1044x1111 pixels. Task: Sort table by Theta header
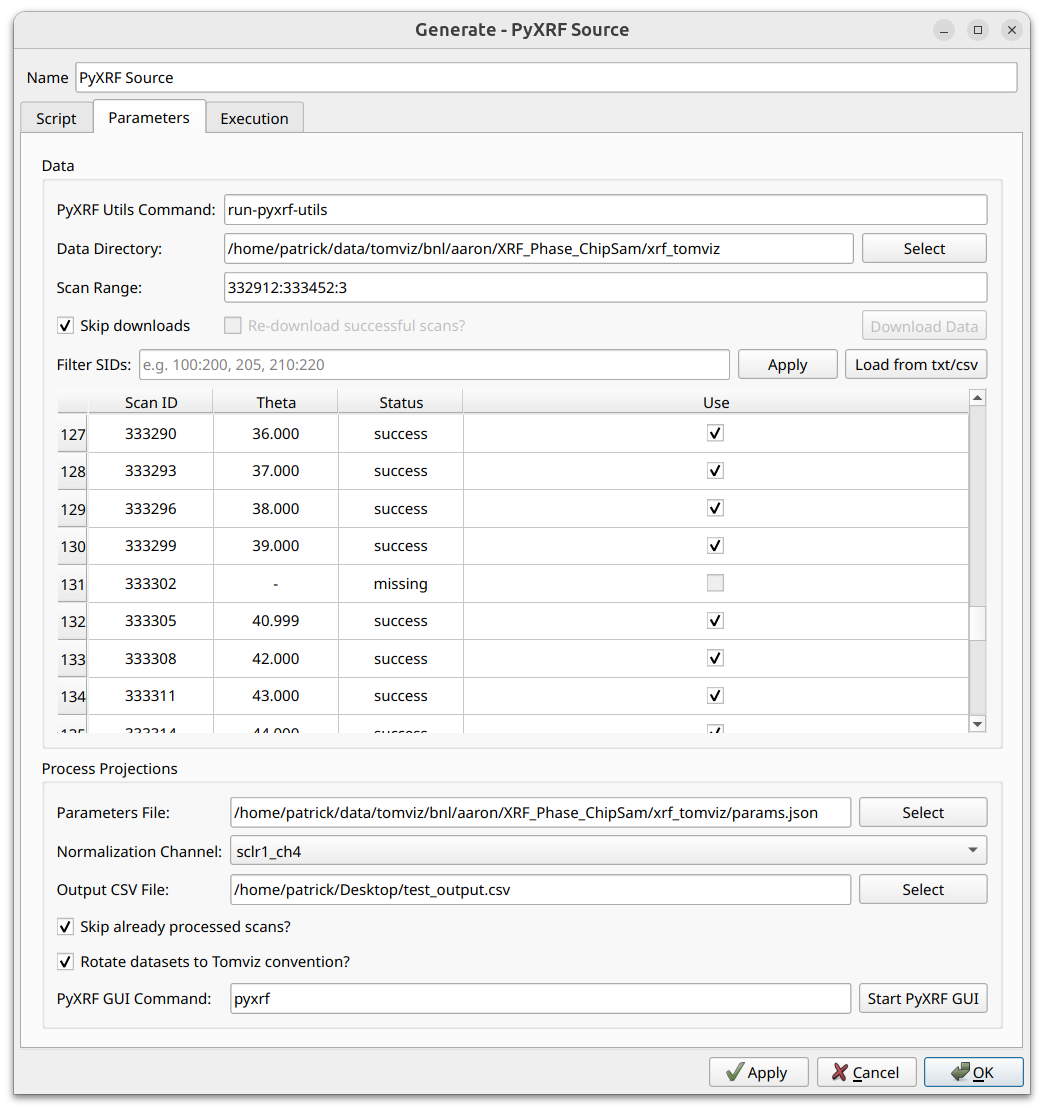(276, 402)
